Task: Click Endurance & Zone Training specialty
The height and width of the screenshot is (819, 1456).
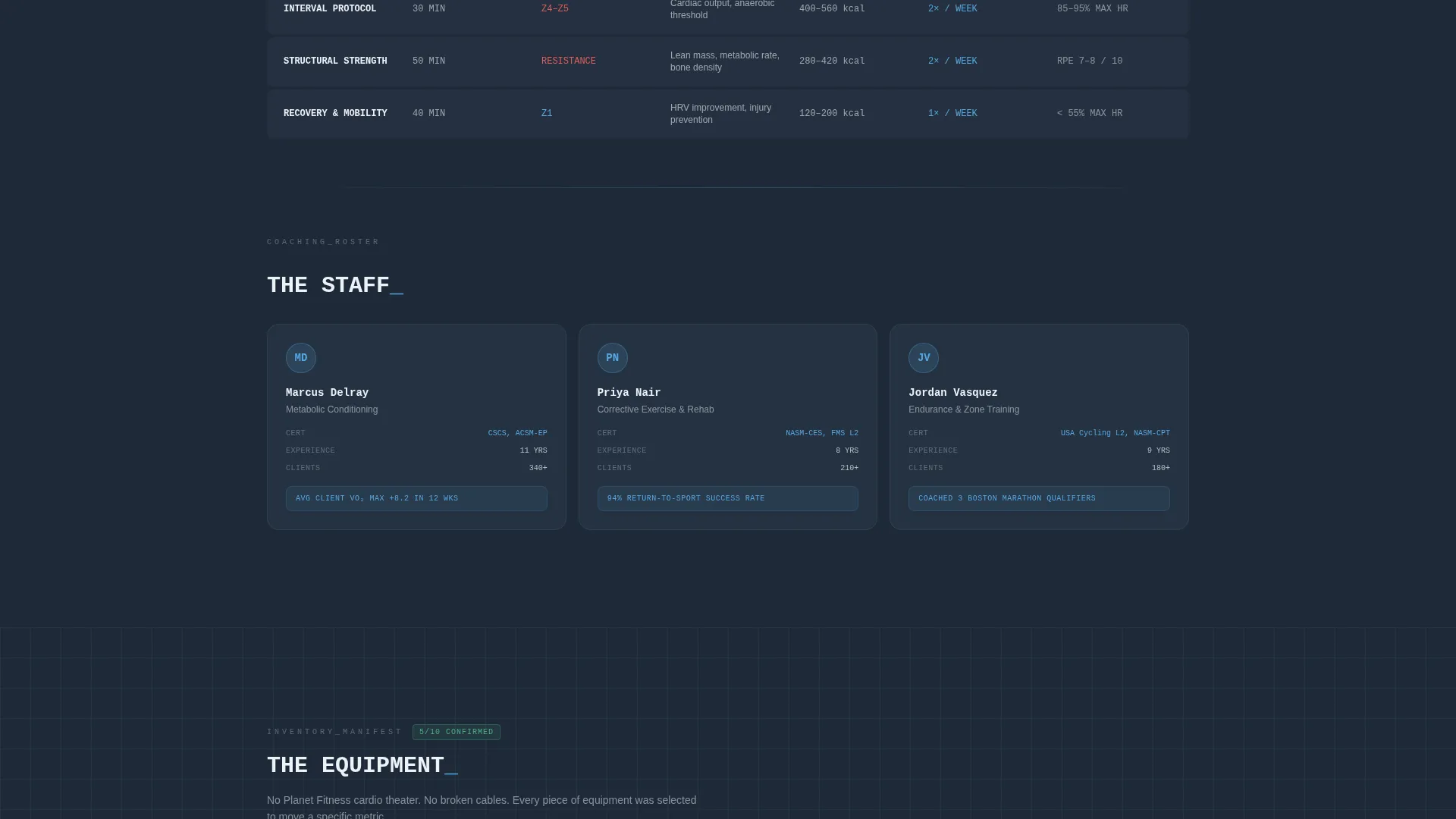Action: [964, 409]
